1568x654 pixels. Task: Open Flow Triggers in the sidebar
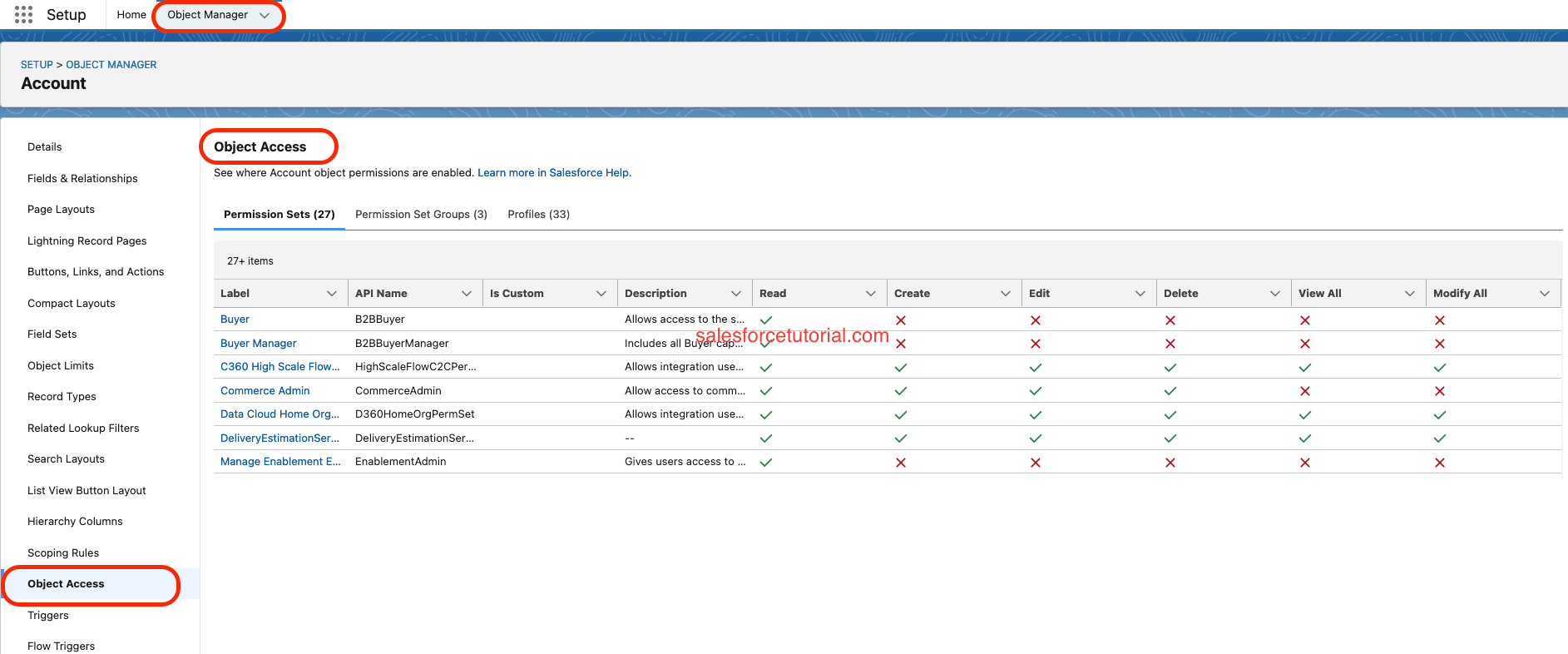point(62,647)
